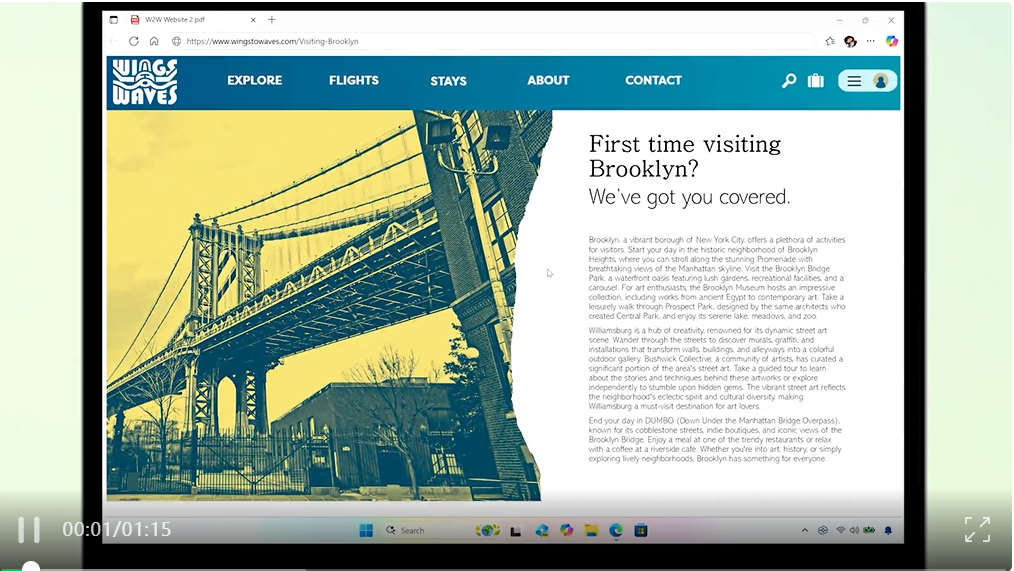Screen dimensions: 1014x571
Task: Click the paragraph starting 'Williamsburg is a hub'
Action: click(717, 368)
